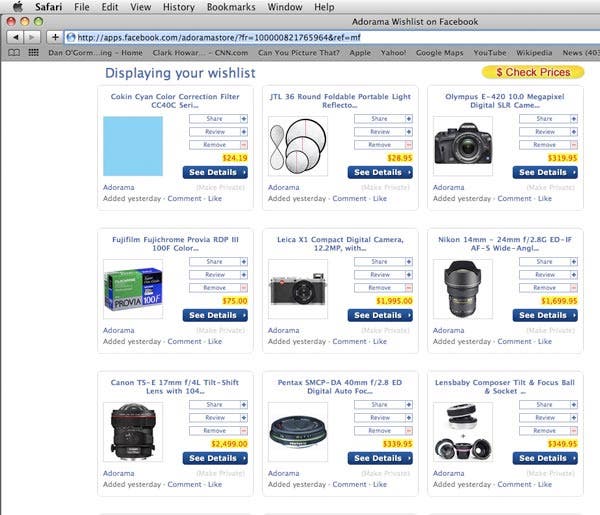Click Share plus icon for Nikon 14mm-24mm
The width and height of the screenshot is (600, 515).
574,262
